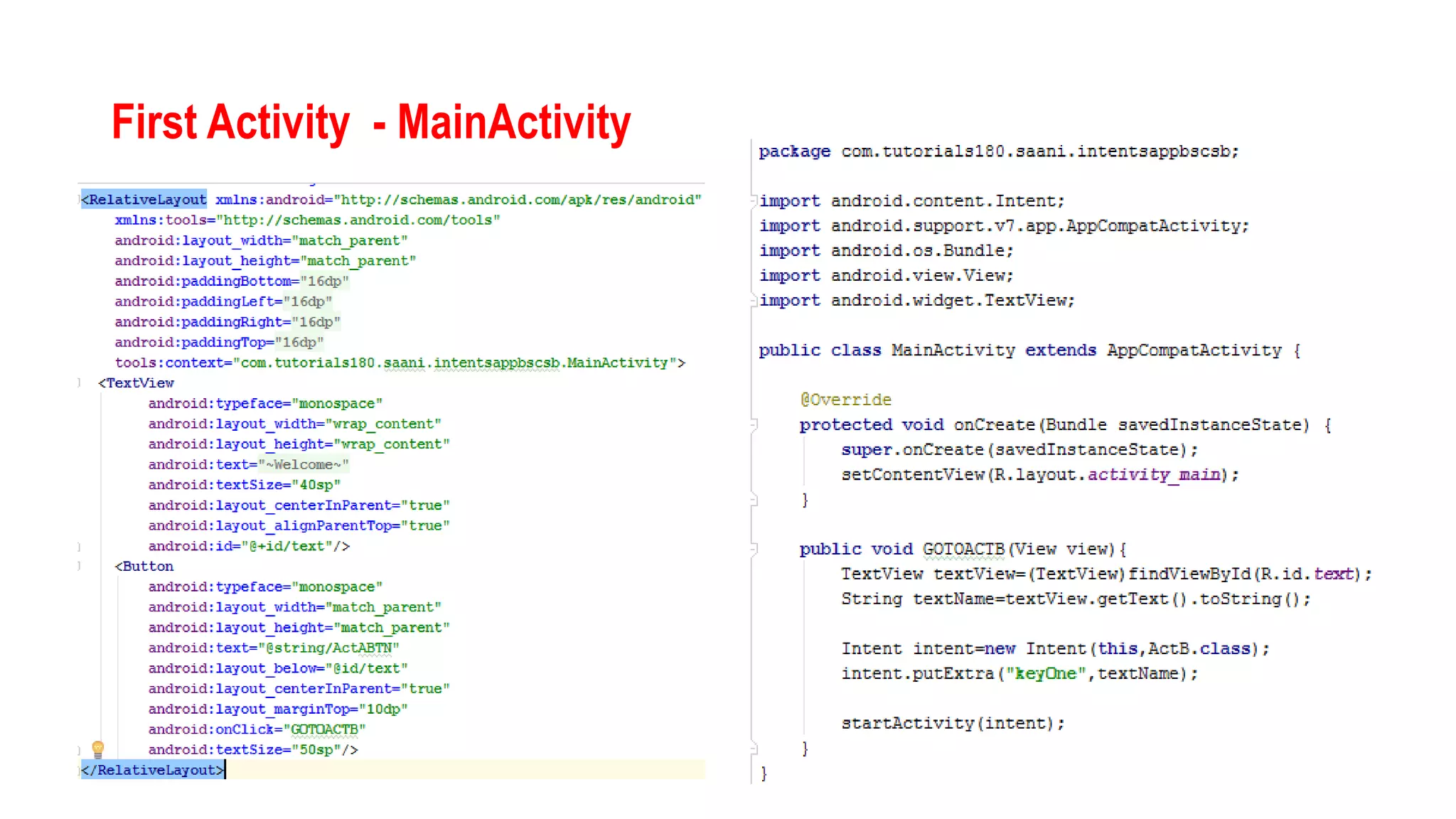Screen dimensions: 1456x819
Task: Click the tools:context attribute line
Action: [400, 363]
